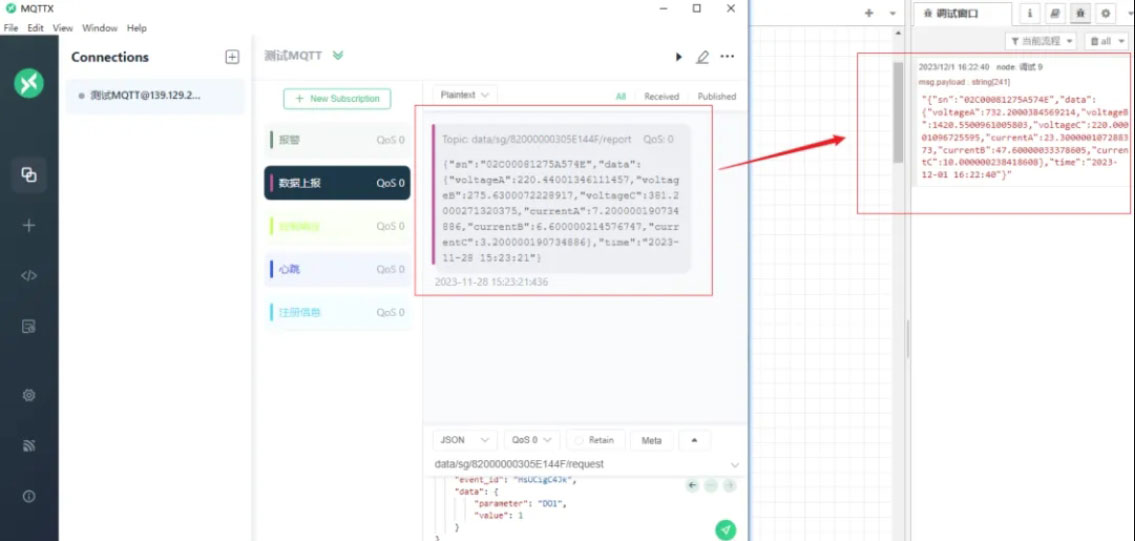Add new connection using plus box beside Connections
Image resolution: width=1135 pixels, height=541 pixels.
[x=232, y=57]
